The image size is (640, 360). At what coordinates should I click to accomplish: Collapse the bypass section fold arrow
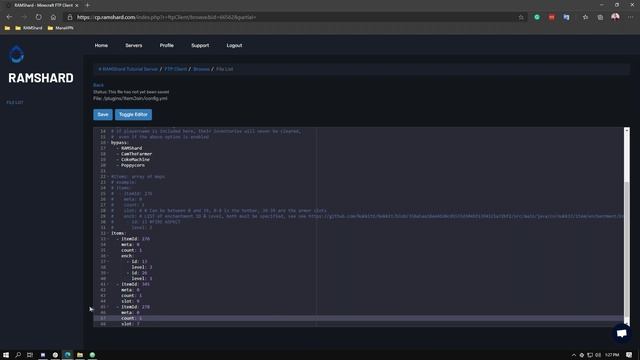click(x=108, y=142)
